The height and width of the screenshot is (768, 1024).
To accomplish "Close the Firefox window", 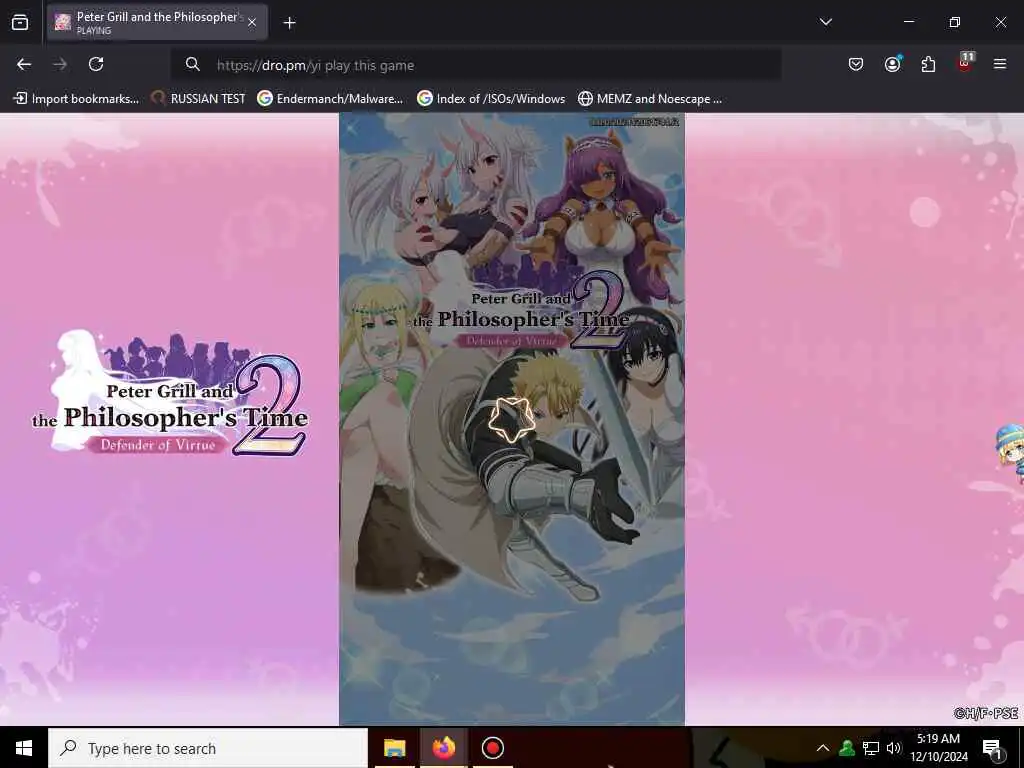I will (1000, 22).
